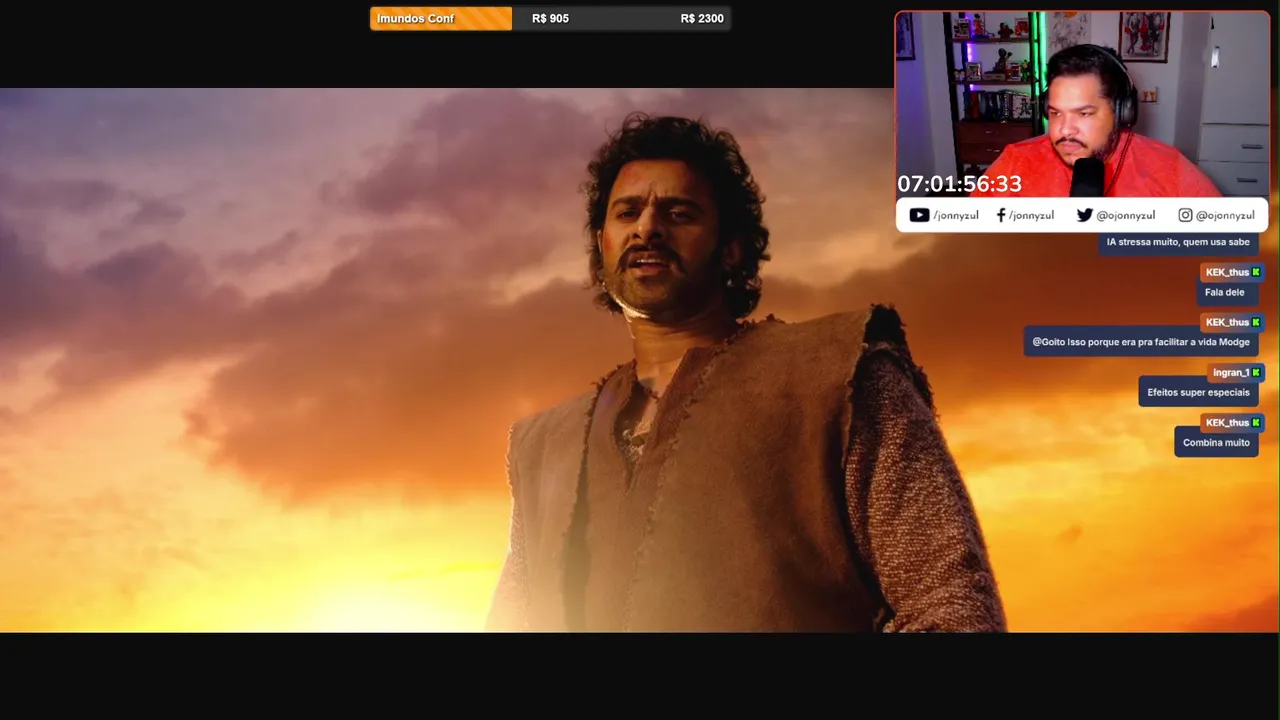
Task: Click the chat message "Fala dele"
Action: [x=1225, y=292]
